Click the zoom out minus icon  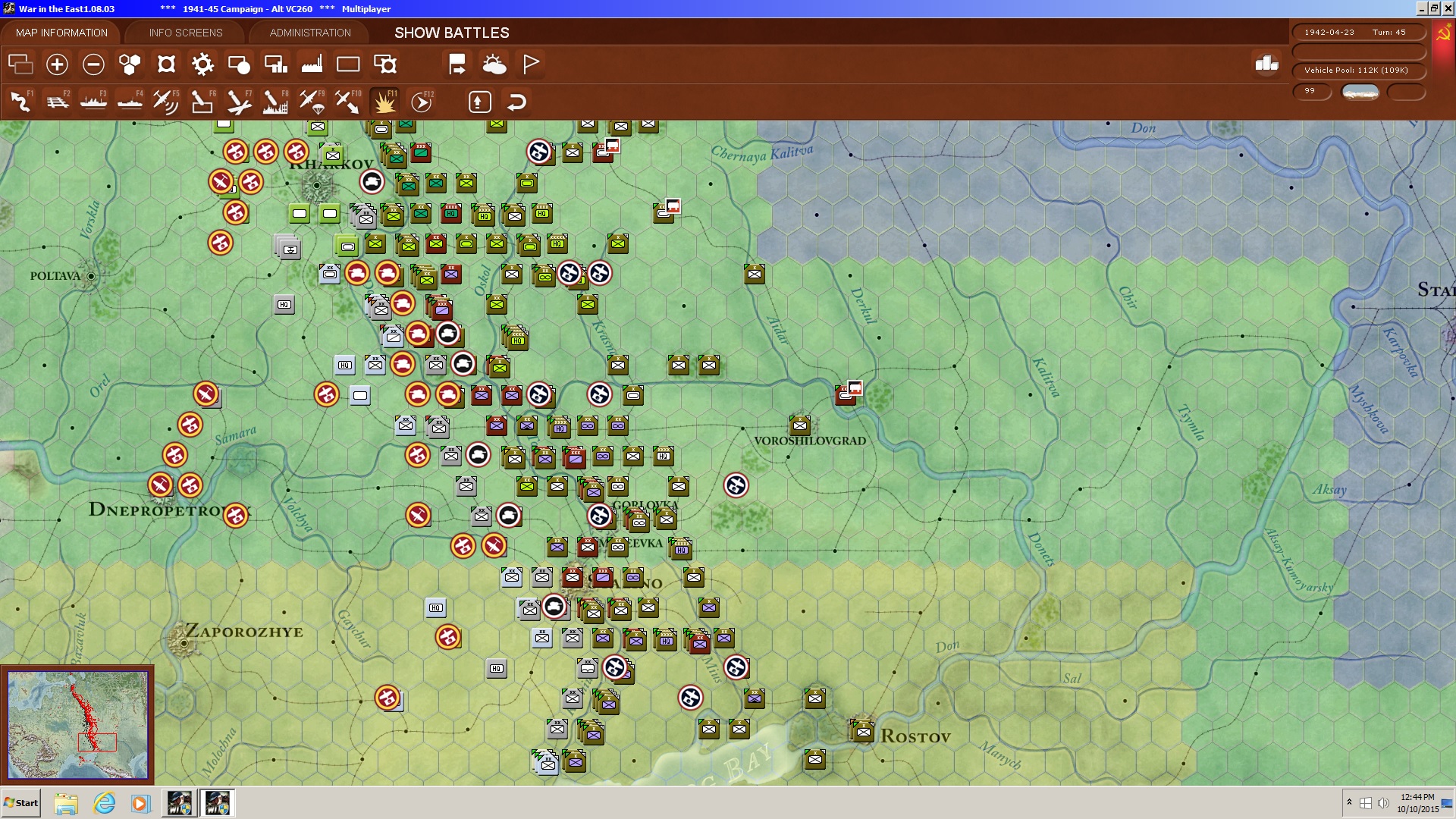pyautogui.click(x=93, y=64)
